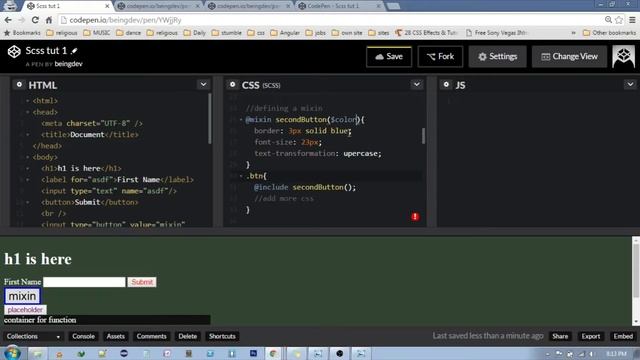This screenshot has width=640, height=360.
Task: Click the Embed button
Action: tap(623, 336)
